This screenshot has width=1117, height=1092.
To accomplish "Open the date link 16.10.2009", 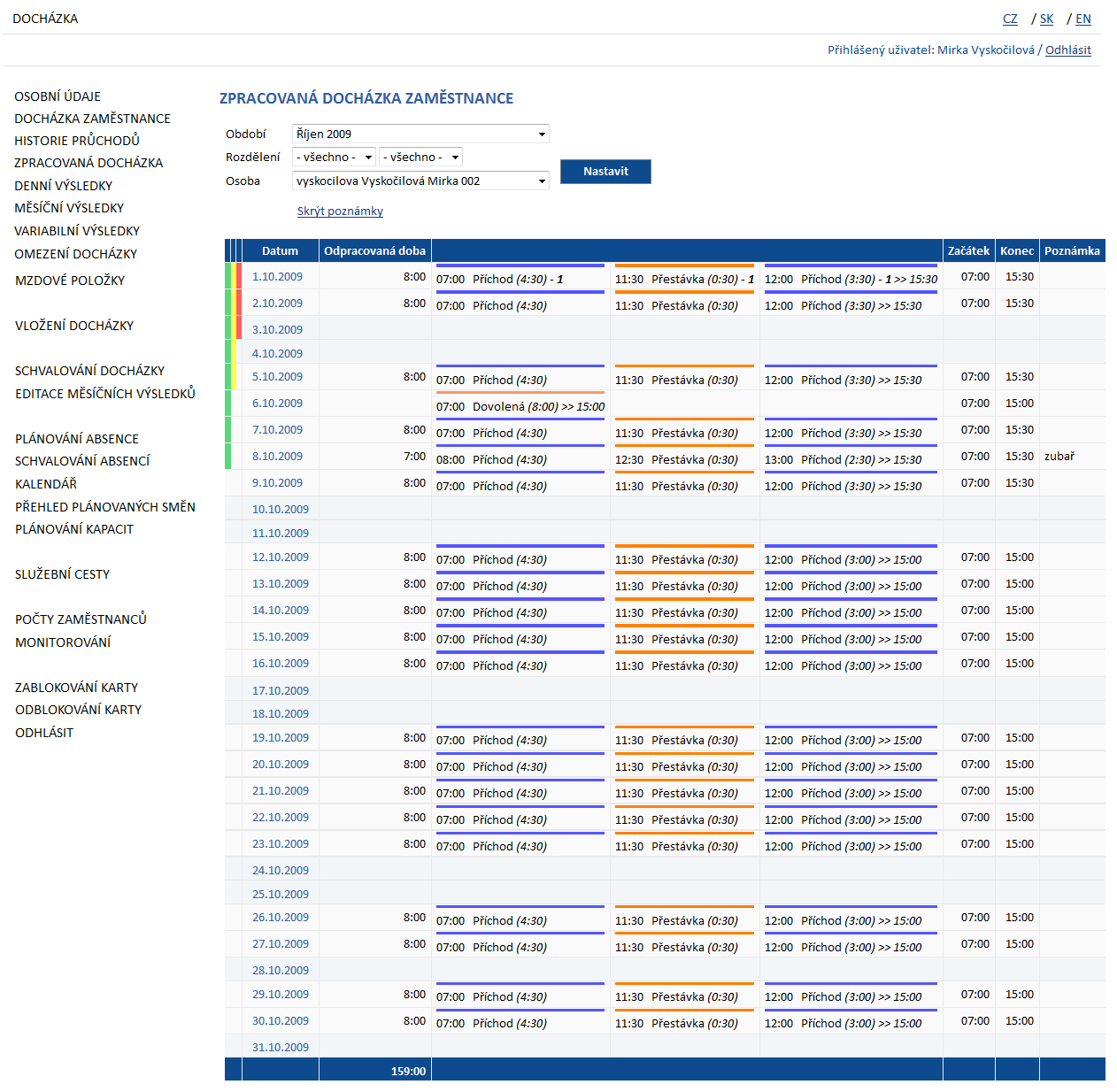I will point(281,664).
